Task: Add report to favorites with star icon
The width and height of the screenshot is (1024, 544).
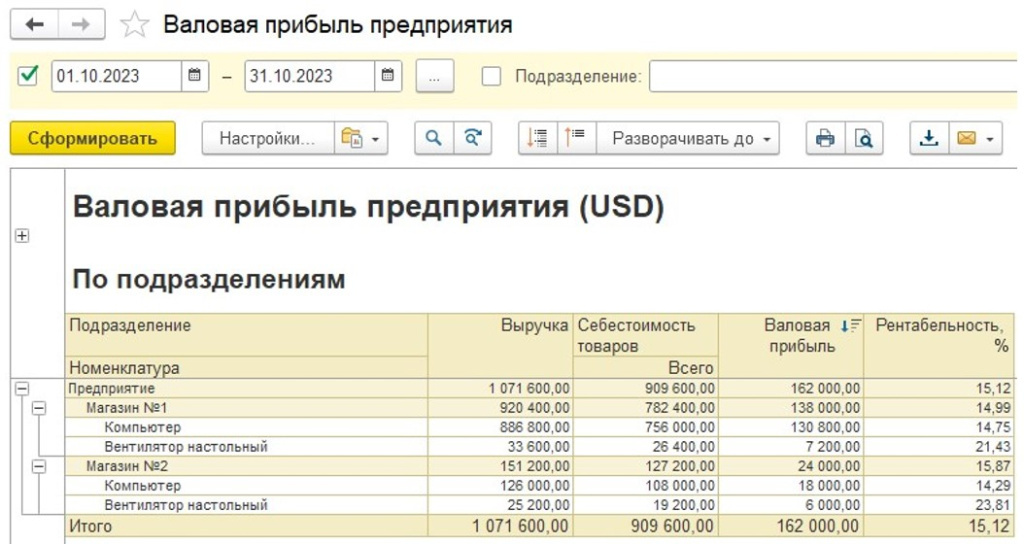Action: pyautogui.click(x=135, y=26)
